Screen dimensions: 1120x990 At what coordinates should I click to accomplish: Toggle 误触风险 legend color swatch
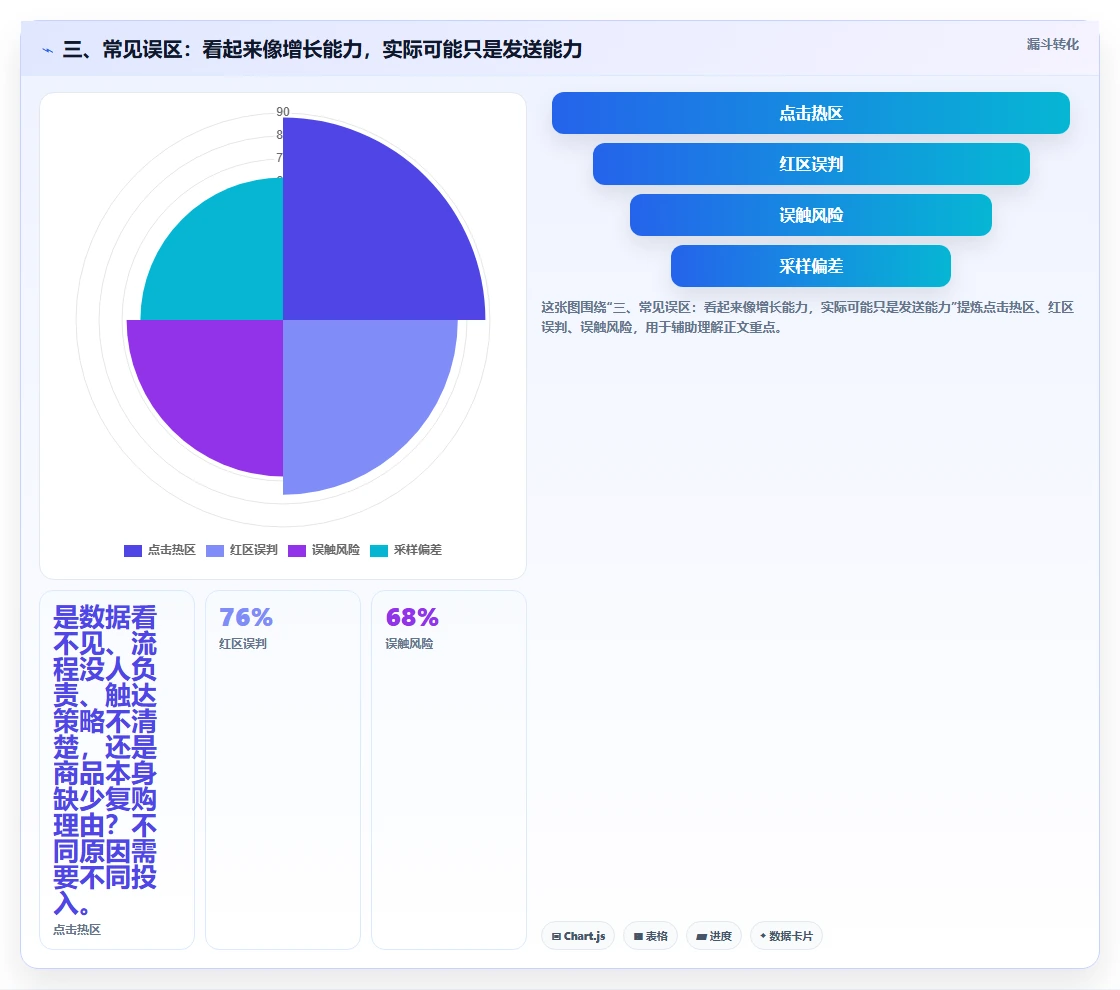296,551
